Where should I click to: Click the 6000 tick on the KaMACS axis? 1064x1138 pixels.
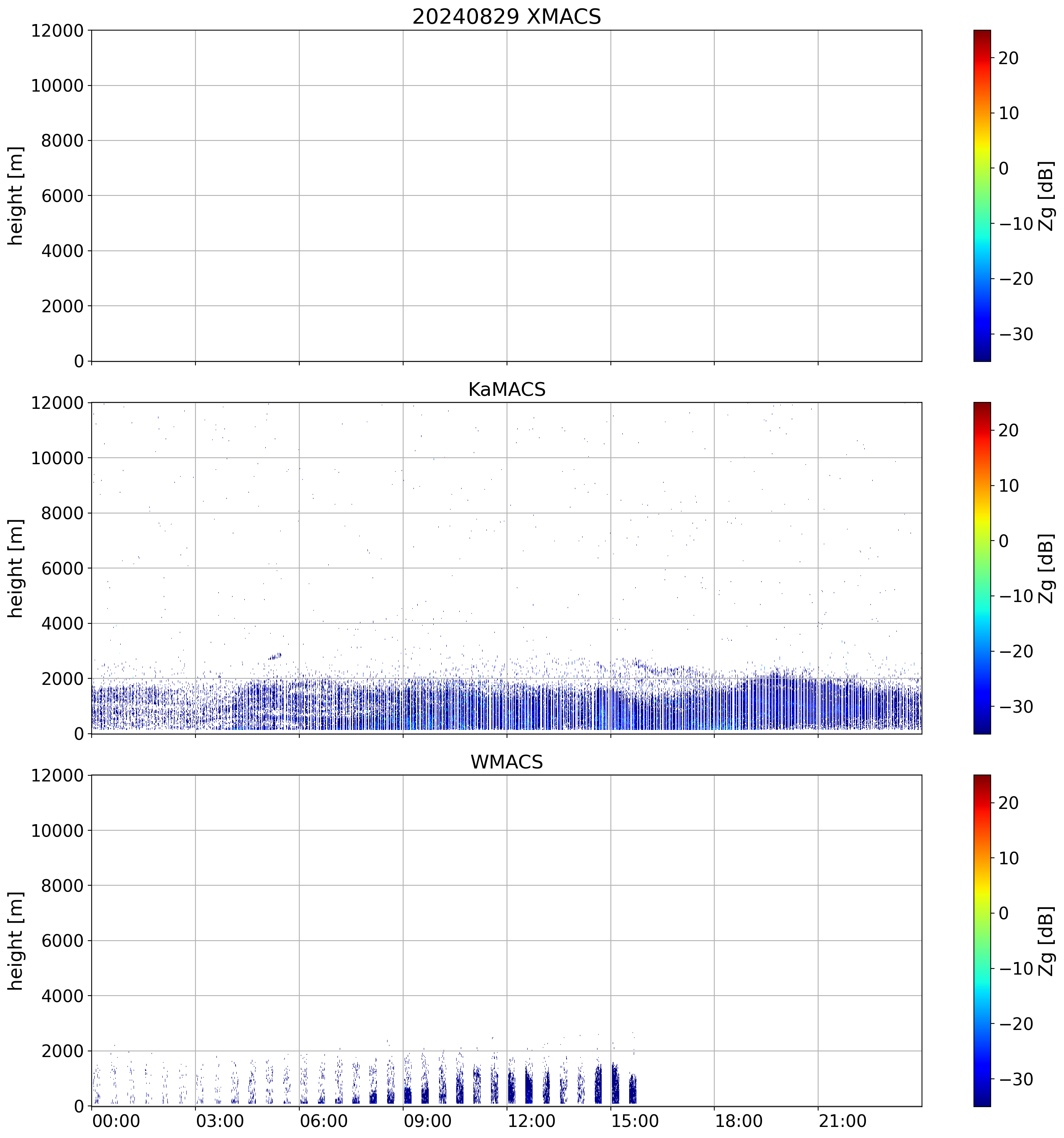[62, 568]
